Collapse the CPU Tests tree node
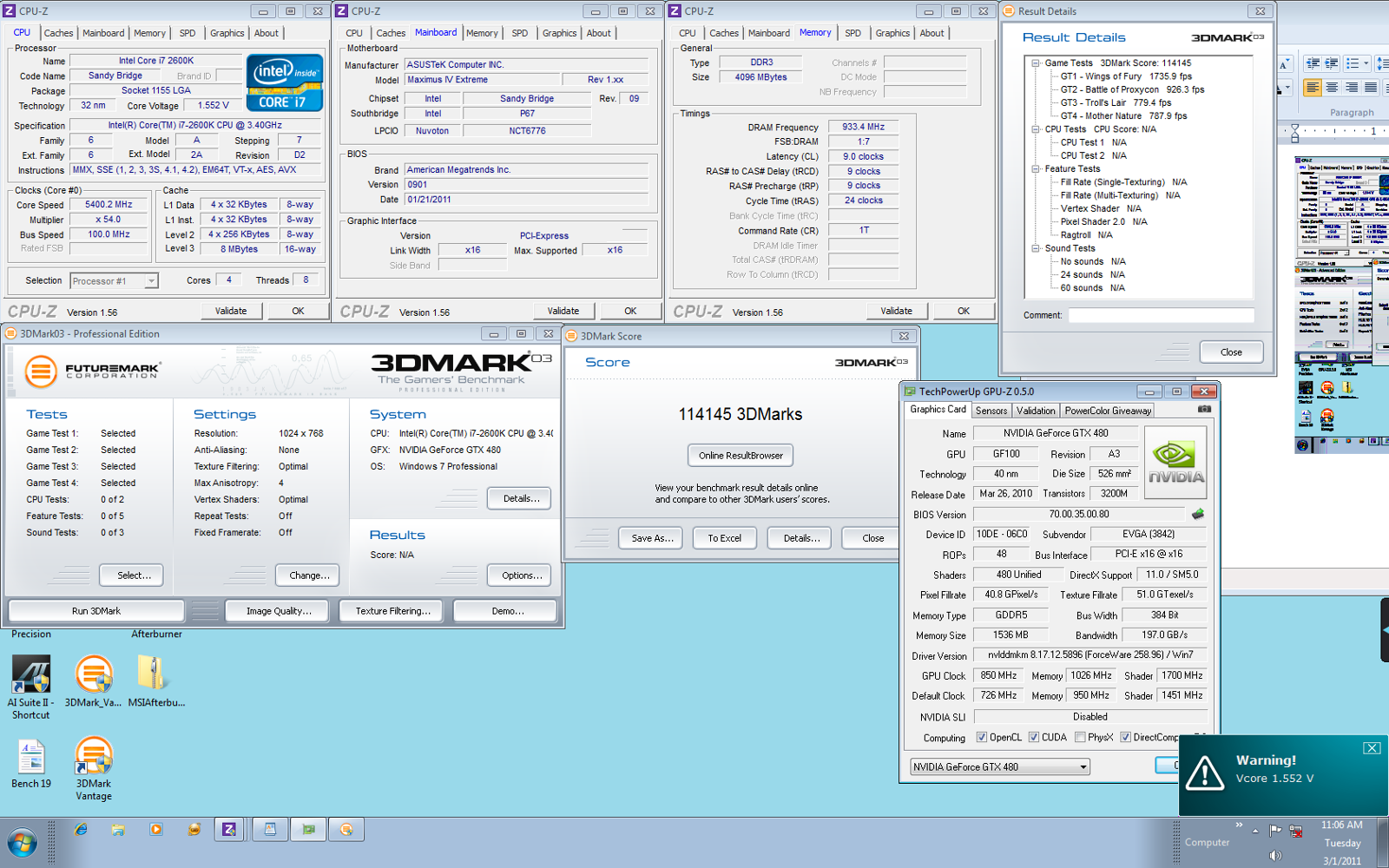 point(1036,129)
